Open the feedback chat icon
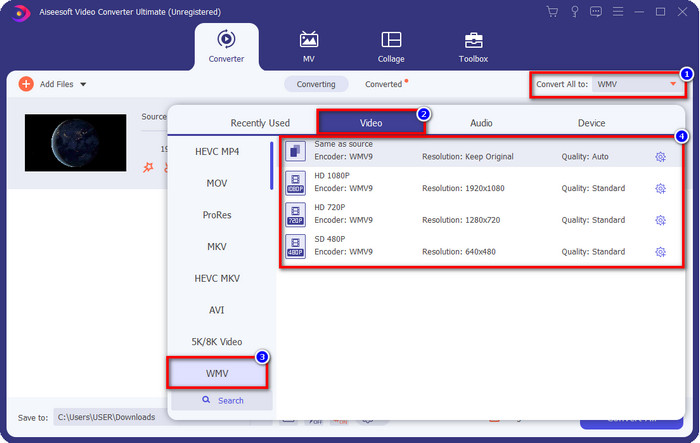The height and width of the screenshot is (443, 700). 596,12
